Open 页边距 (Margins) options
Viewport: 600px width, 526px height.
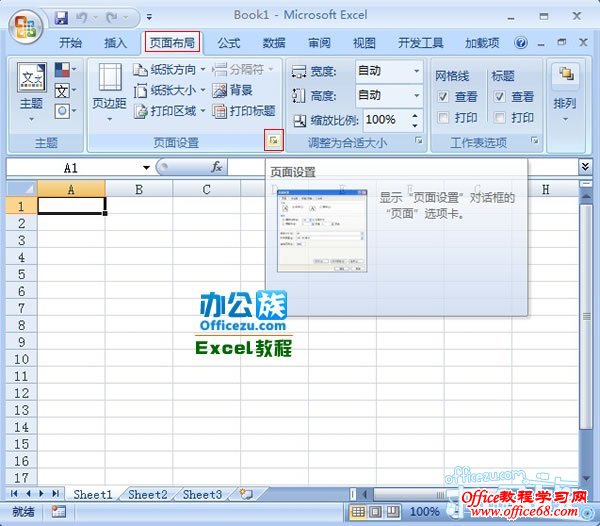point(109,89)
